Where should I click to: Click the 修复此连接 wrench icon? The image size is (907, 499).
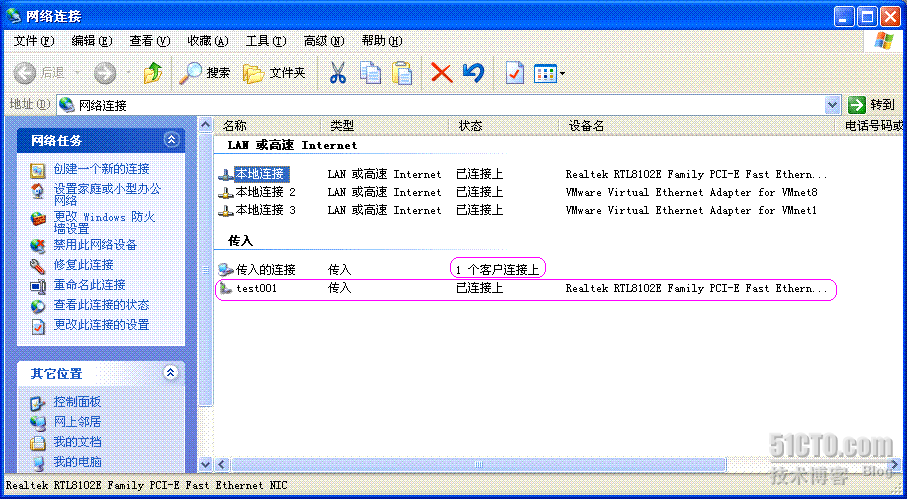38,265
